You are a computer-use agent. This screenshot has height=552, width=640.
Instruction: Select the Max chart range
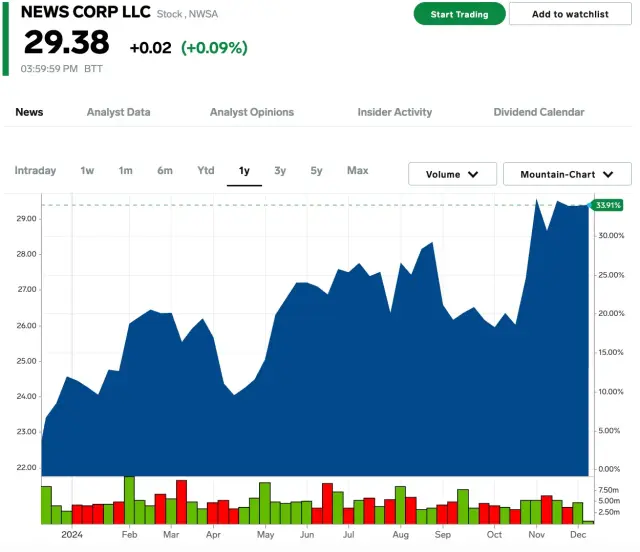357,171
